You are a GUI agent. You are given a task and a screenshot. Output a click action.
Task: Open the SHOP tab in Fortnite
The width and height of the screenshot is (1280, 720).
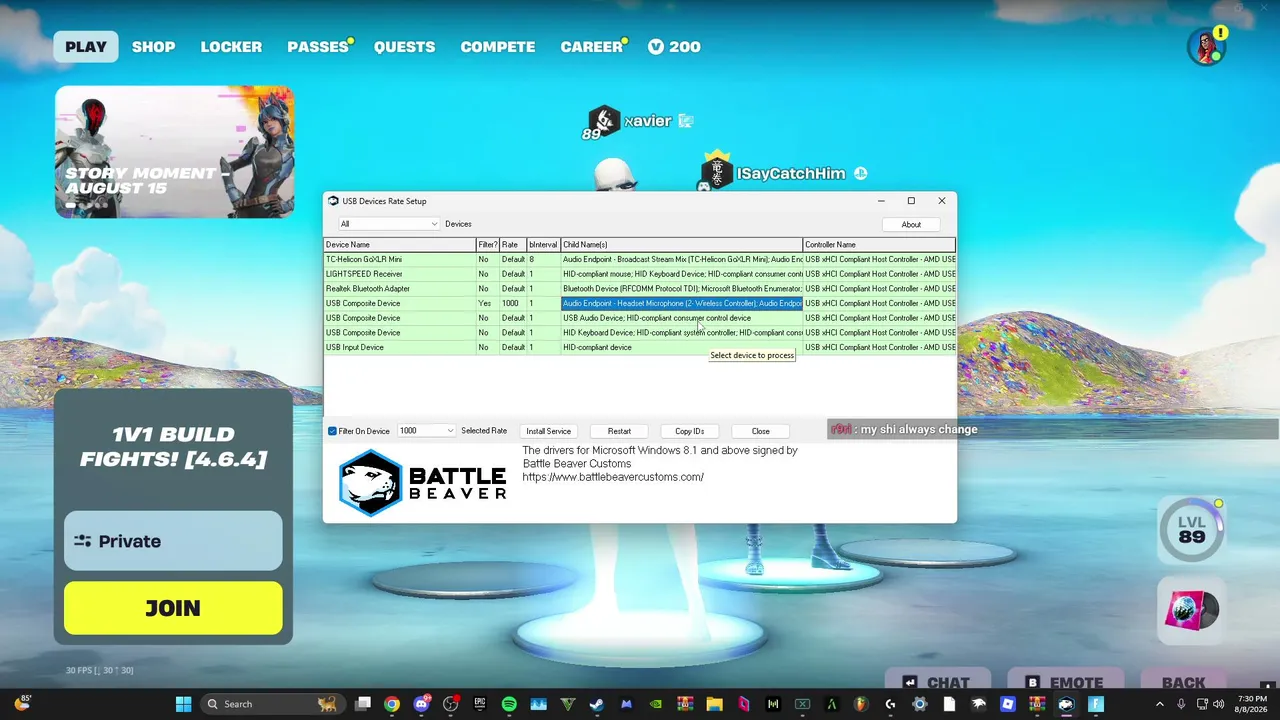pyautogui.click(x=154, y=47)
